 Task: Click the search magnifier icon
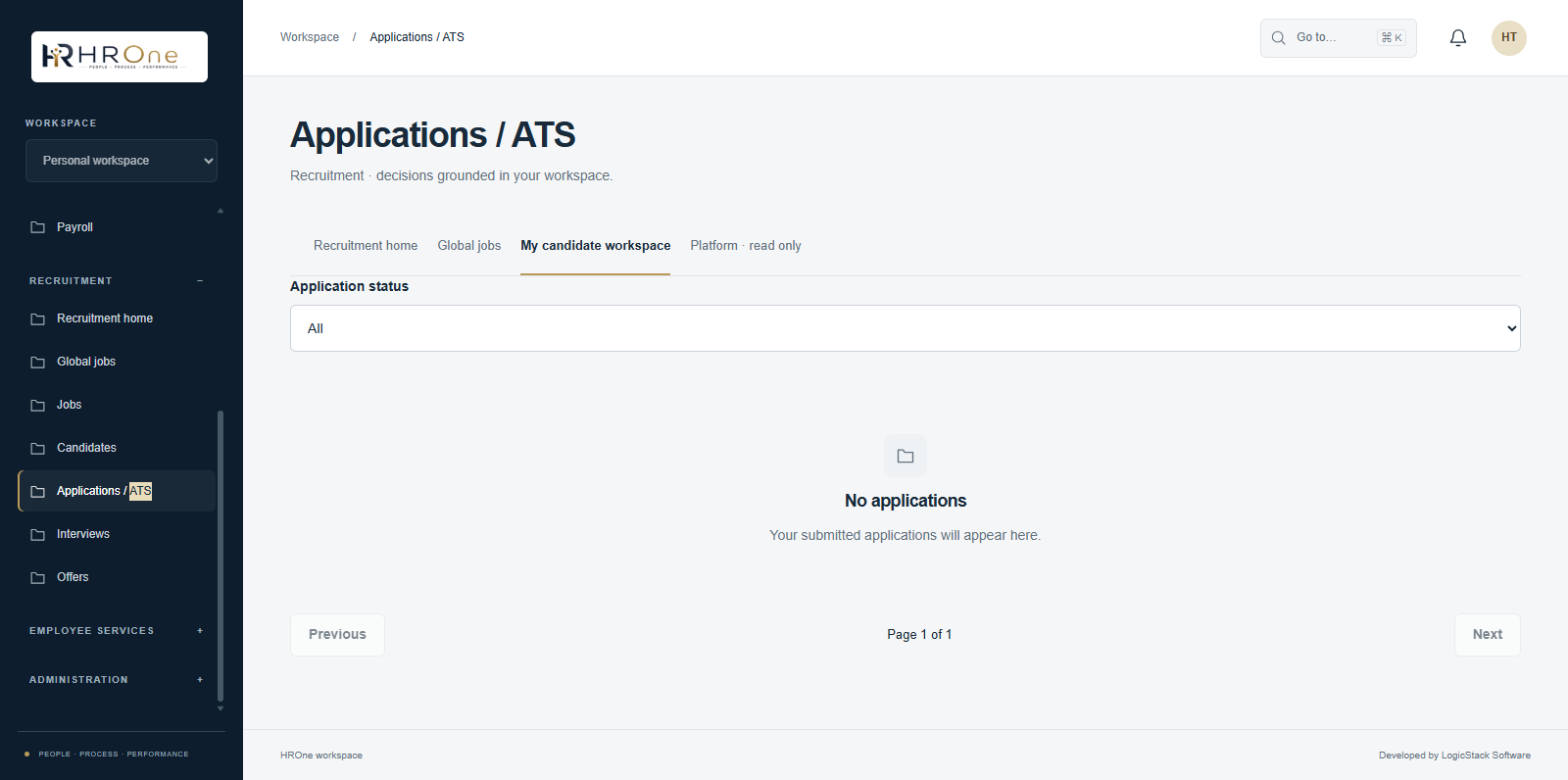(1279, 38)
